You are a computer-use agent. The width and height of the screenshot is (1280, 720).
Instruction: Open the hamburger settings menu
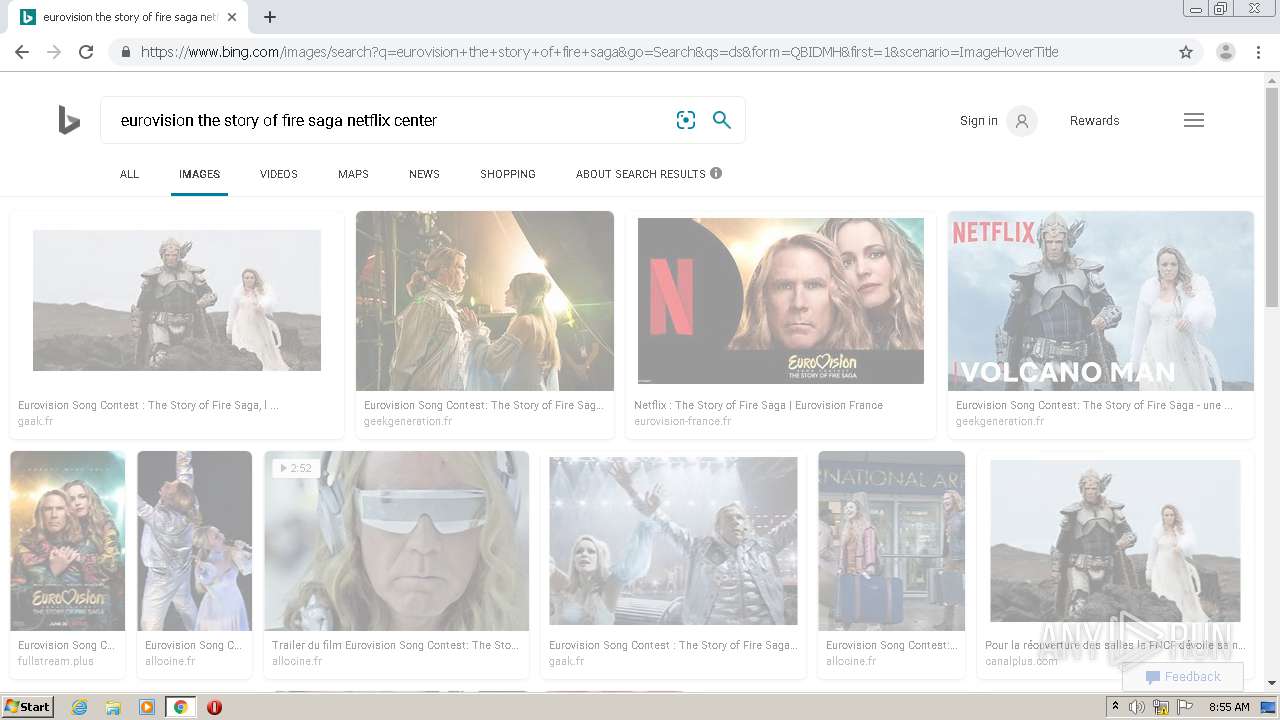[x=1194, y=120]
